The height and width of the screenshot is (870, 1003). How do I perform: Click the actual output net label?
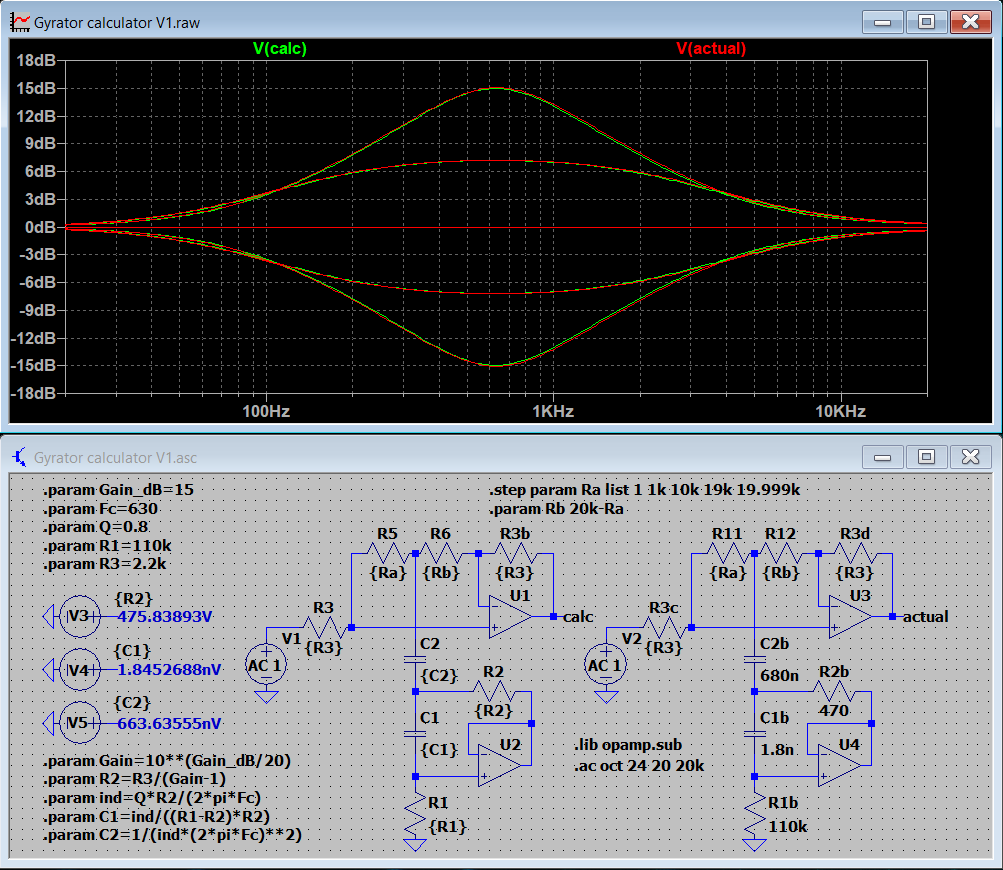(926, 617)
